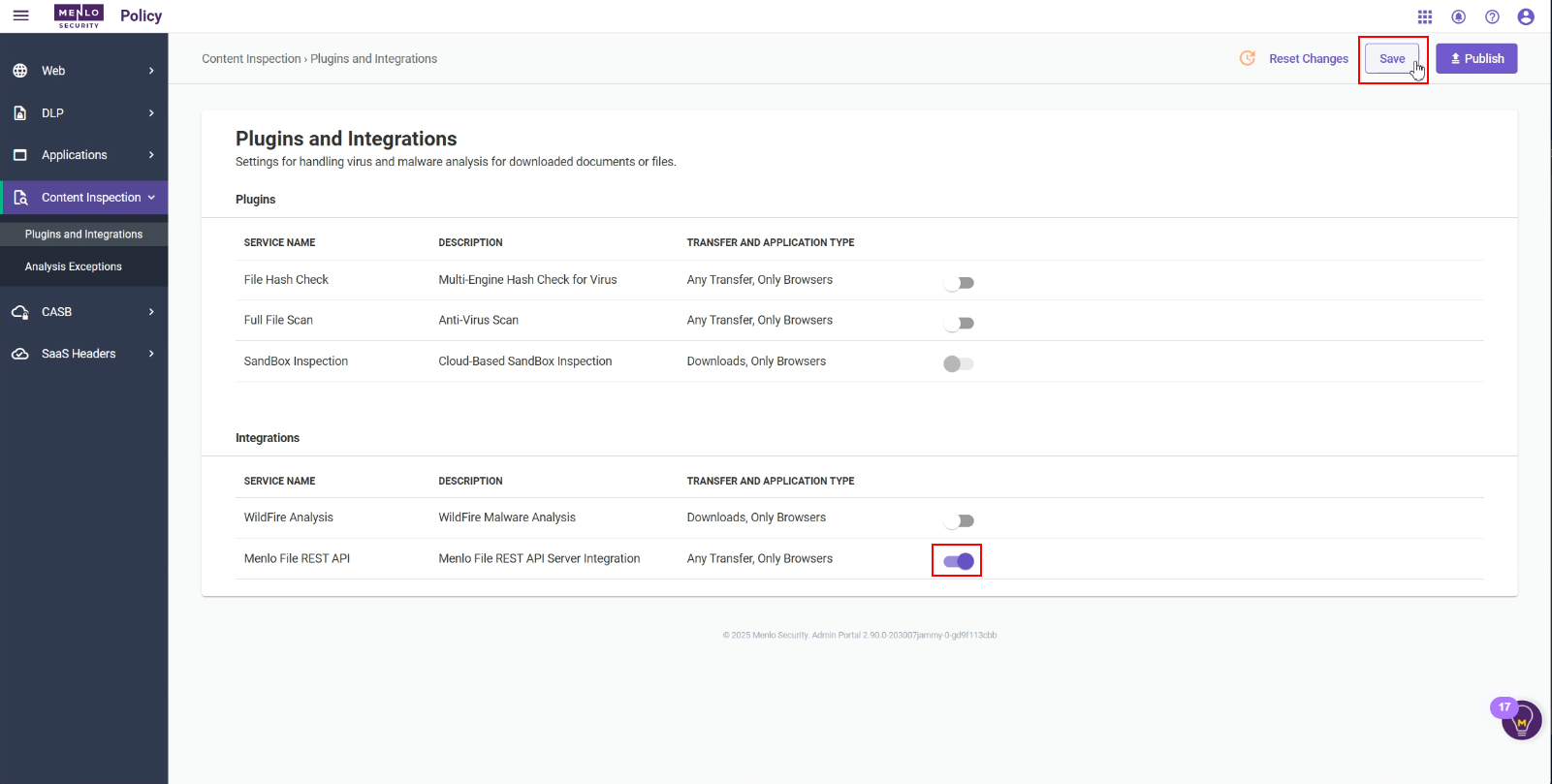
Task: Click Downloads, Only Browsers in SandBox Inspection row
Action: click(x=756, y=361)
